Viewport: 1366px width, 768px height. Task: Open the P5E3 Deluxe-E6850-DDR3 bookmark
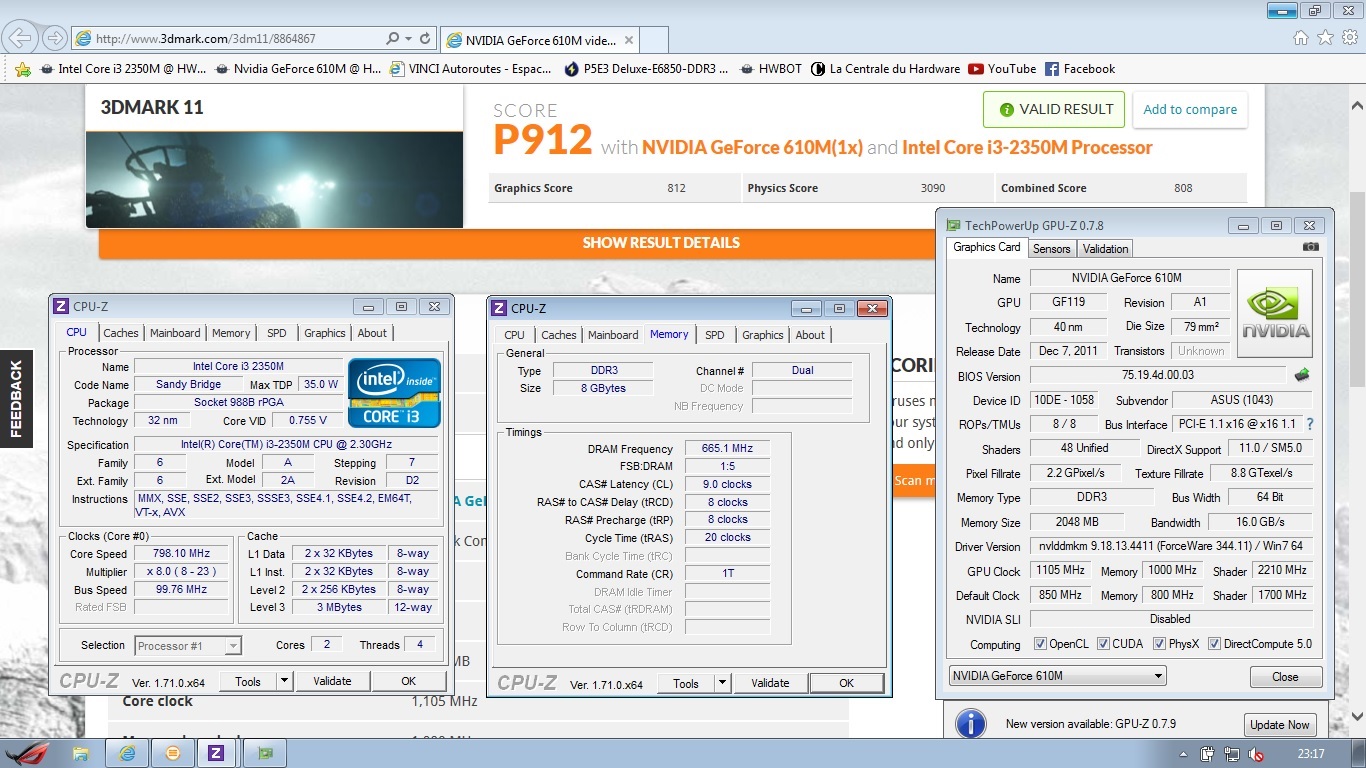(x=648, y=69)
